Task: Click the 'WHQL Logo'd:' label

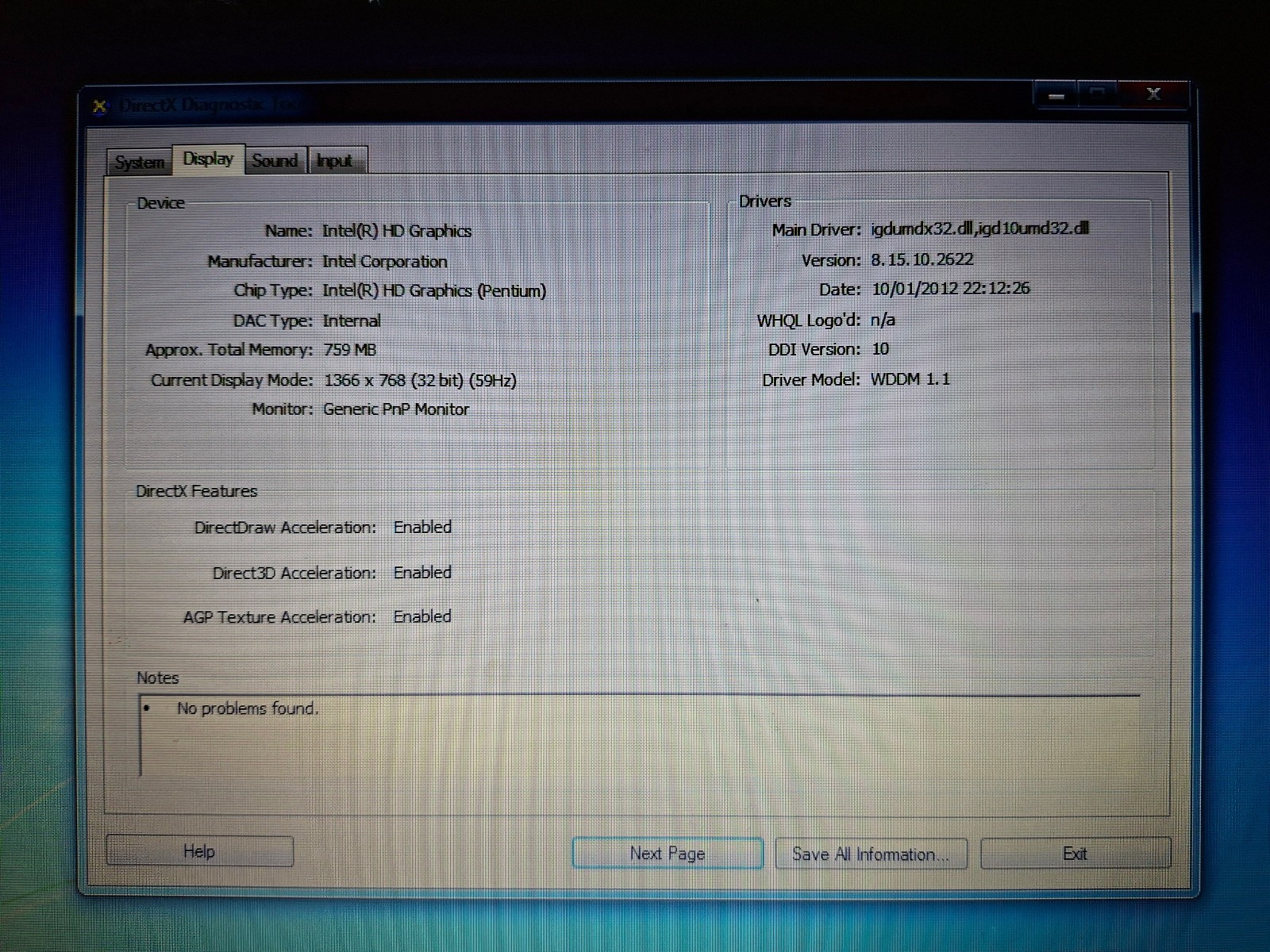Action: 809,321
